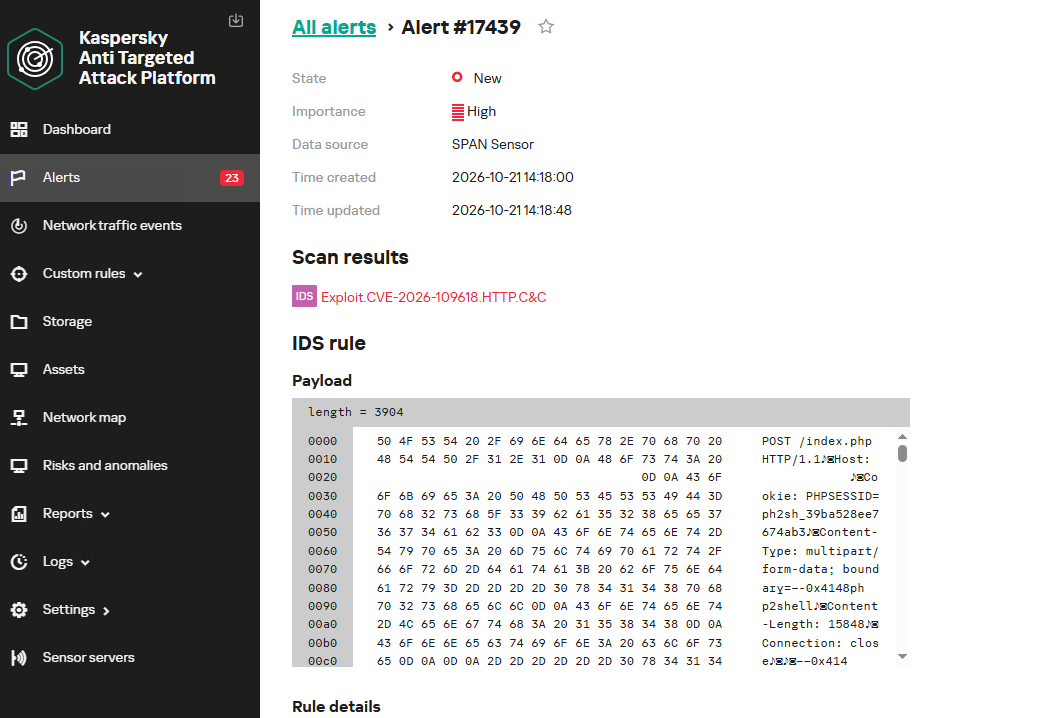This screenshot has height=718, width=1056.
Task: Click the 'Payload' subheading
Action: tap(322, 381)
